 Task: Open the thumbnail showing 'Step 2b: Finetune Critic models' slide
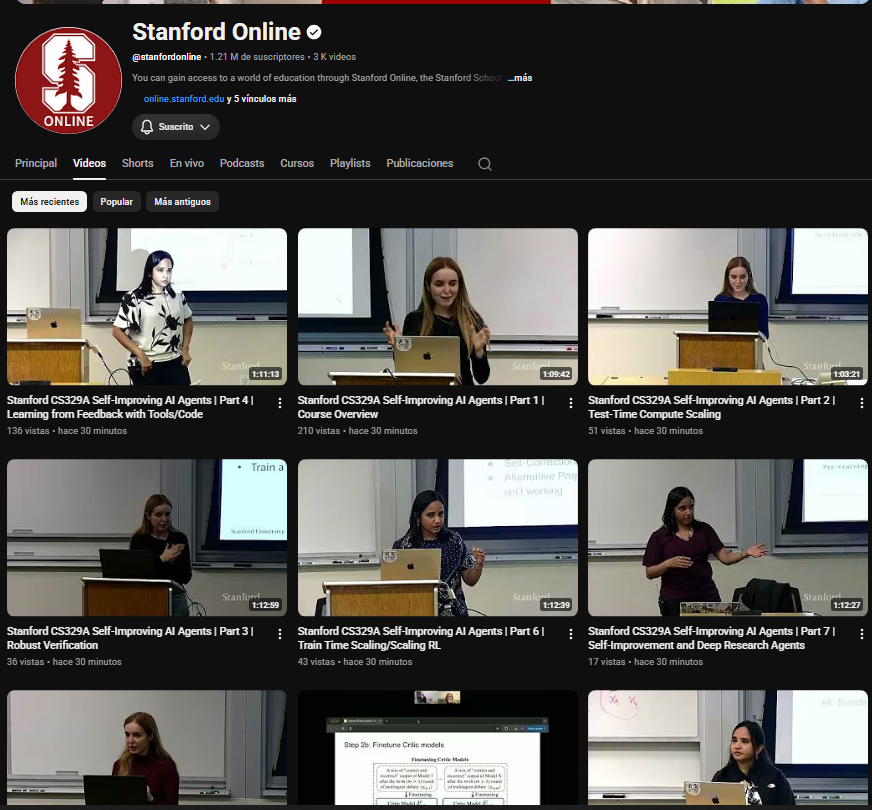[x=438, y=748]
